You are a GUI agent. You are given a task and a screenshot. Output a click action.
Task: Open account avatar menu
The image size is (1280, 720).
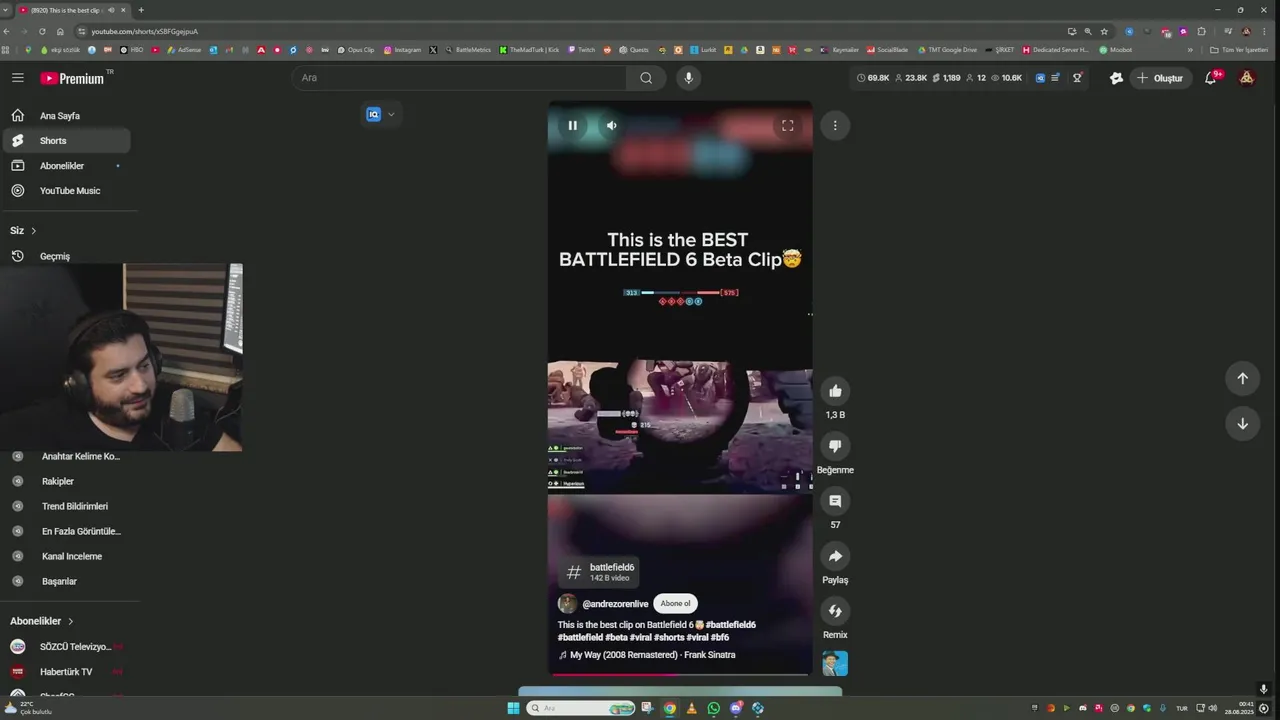tap(1246, 78)
